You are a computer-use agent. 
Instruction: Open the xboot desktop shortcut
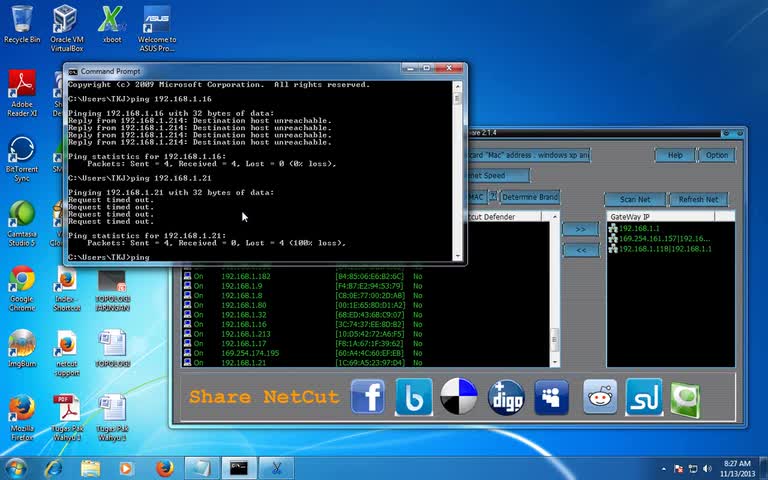tap(112, 24)
